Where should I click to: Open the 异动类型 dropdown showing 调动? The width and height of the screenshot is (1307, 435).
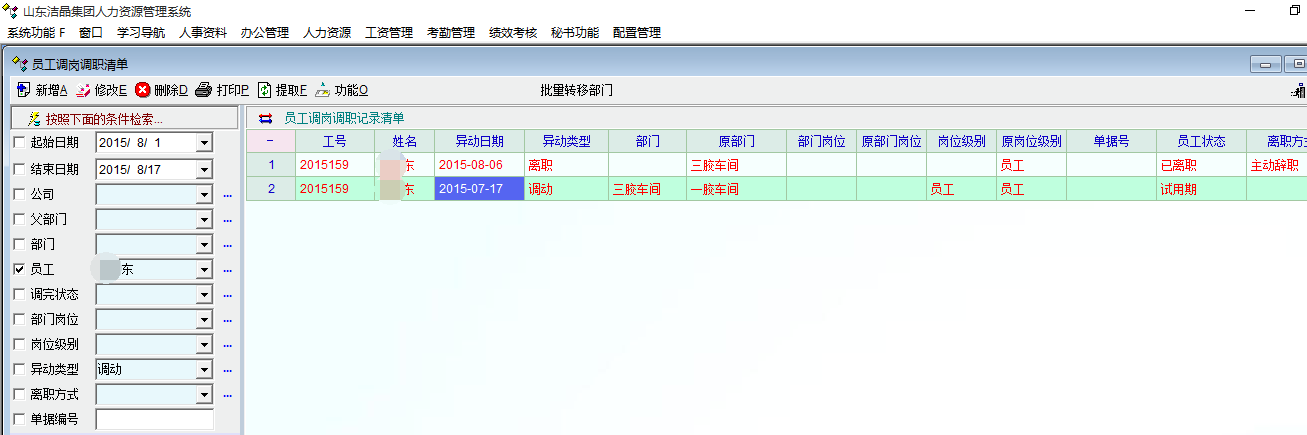(204, 369)
